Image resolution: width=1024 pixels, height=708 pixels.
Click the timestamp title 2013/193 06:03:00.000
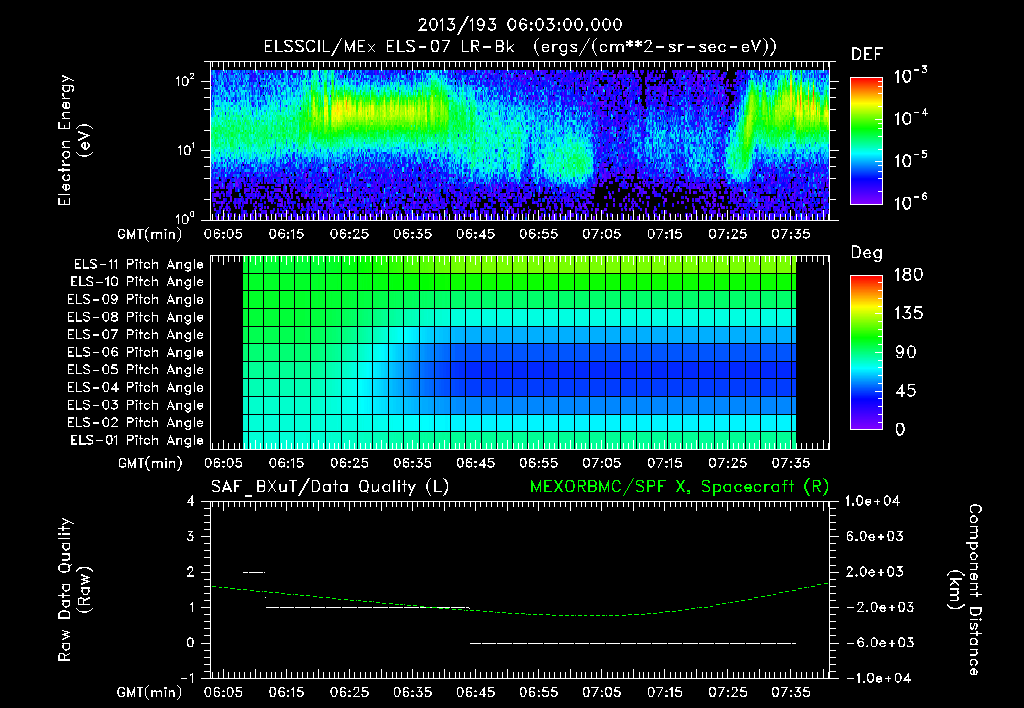click(x=520, y=25)
